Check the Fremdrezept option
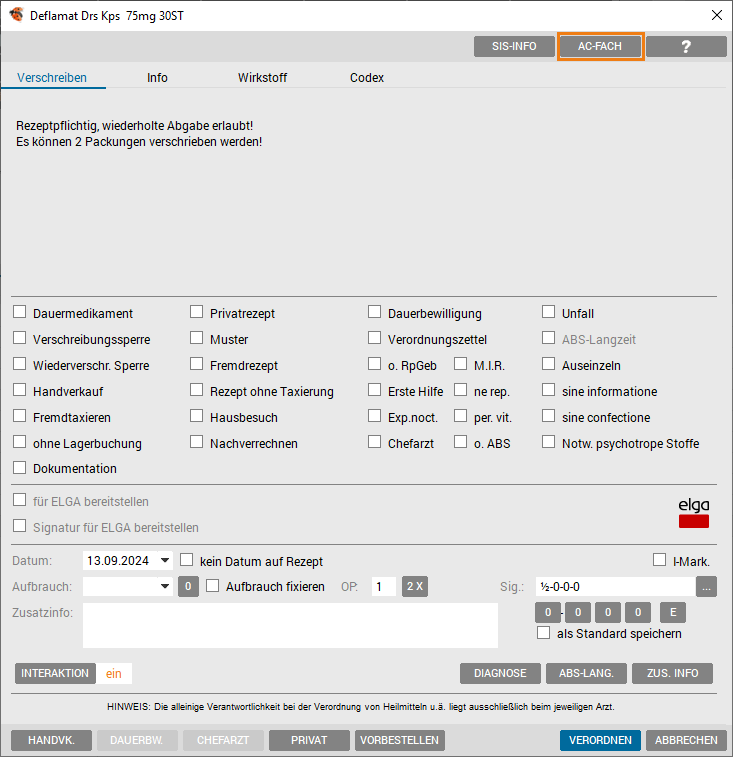Image resolution: width=733 pixels, height=757 pixels. pos(196,364)
